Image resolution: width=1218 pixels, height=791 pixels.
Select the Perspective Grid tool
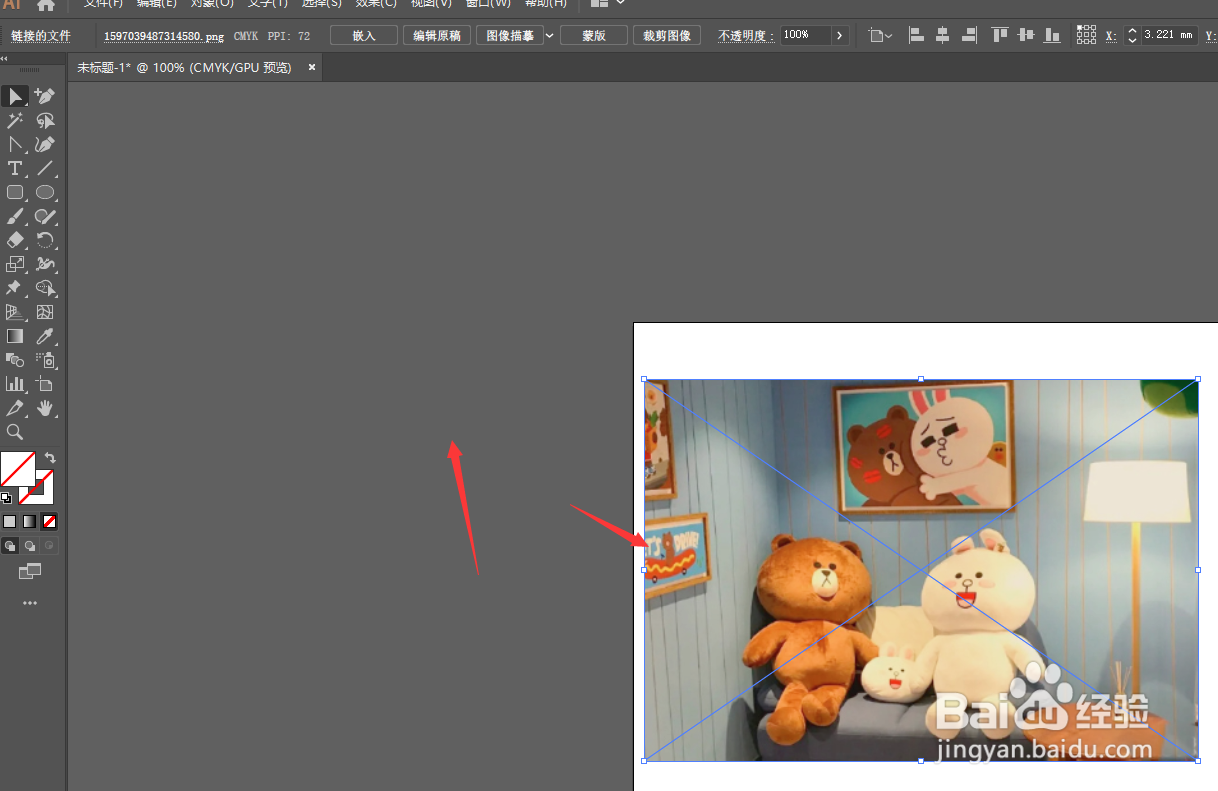tap(15, 312)
